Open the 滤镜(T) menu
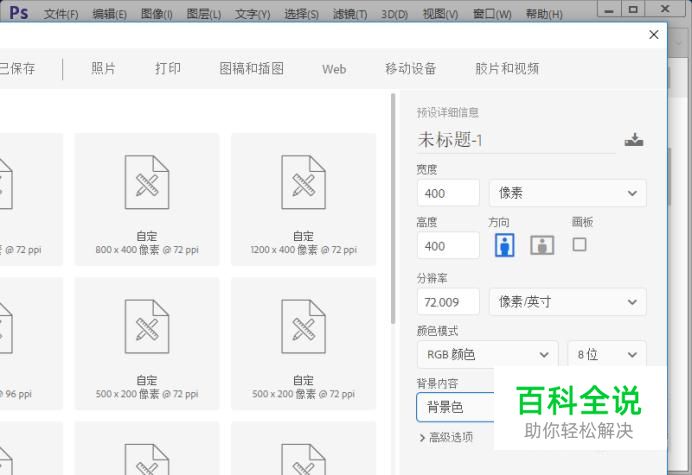 click(350, 14)
